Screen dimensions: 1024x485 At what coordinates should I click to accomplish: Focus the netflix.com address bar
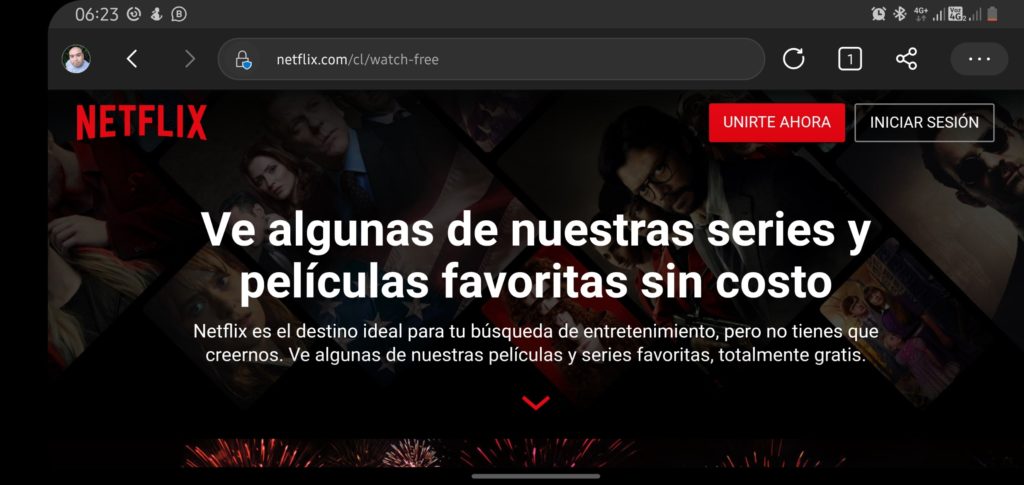(x=491, y=59)
